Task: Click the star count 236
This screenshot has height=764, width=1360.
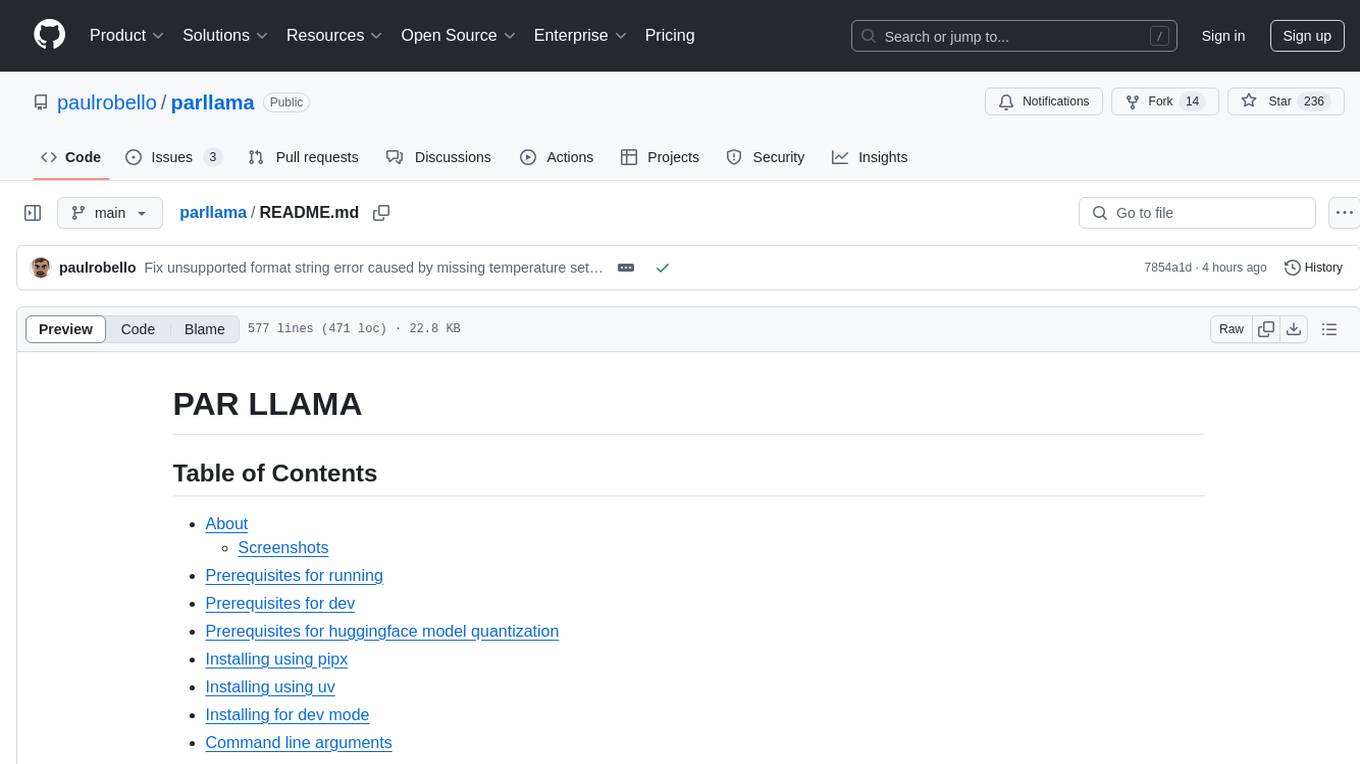Action: [x=1314, y=102]
